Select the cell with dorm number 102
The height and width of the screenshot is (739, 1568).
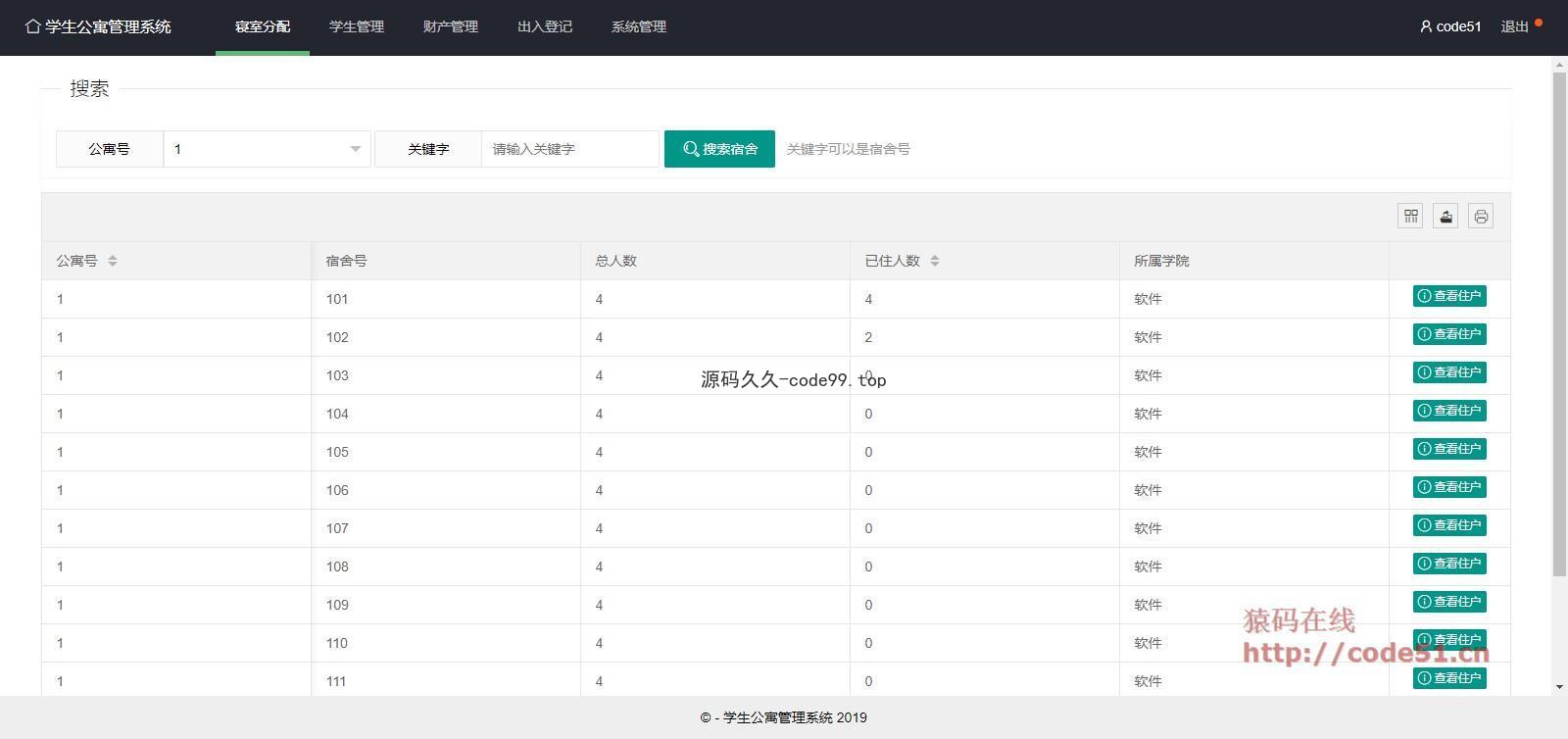tap(446, 337)
